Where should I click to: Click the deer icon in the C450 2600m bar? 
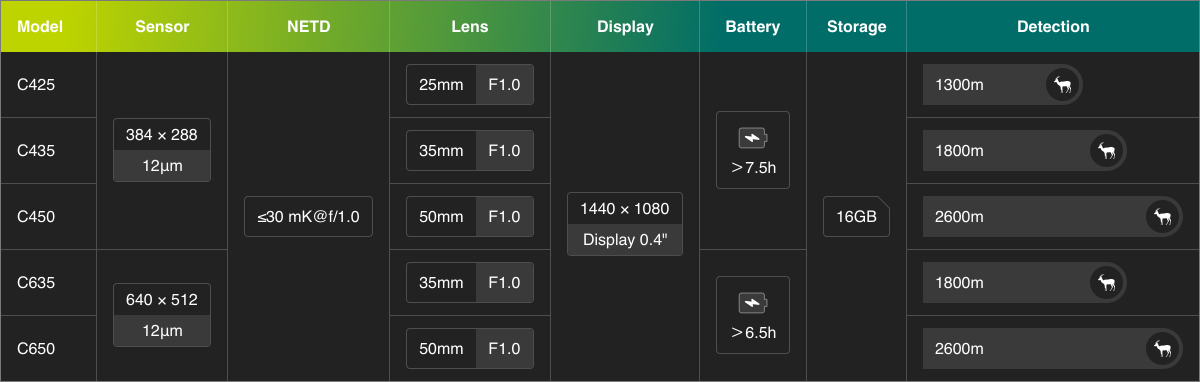1162,217
